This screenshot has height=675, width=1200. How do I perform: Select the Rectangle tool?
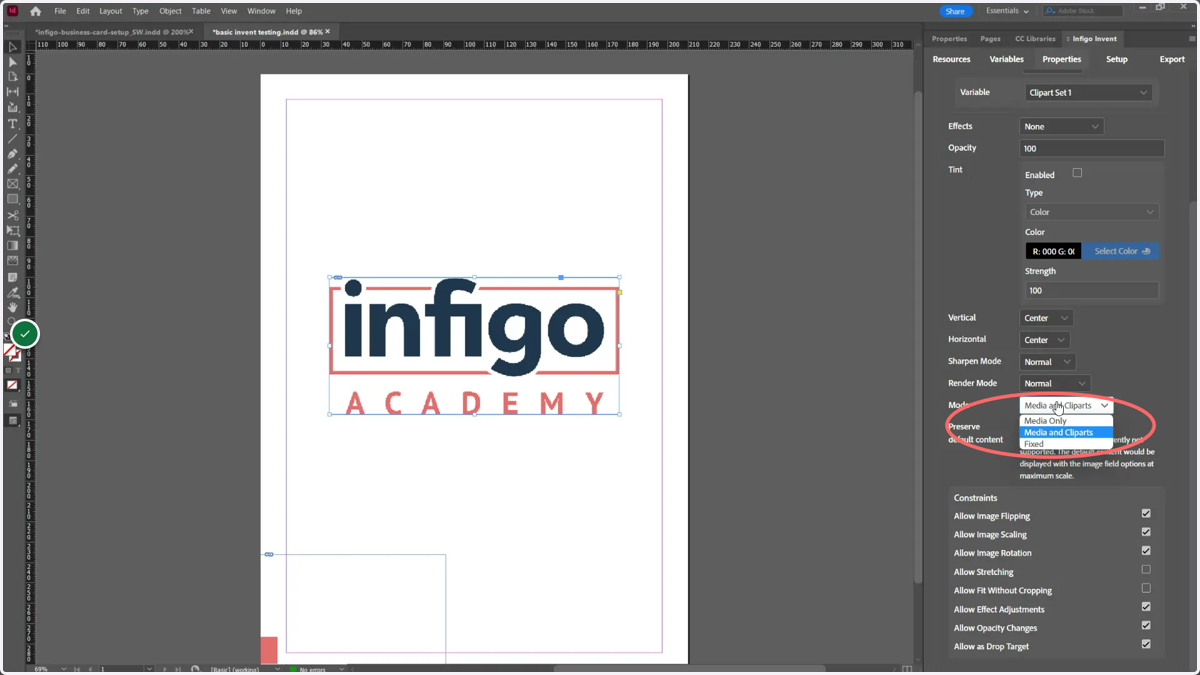13,200
